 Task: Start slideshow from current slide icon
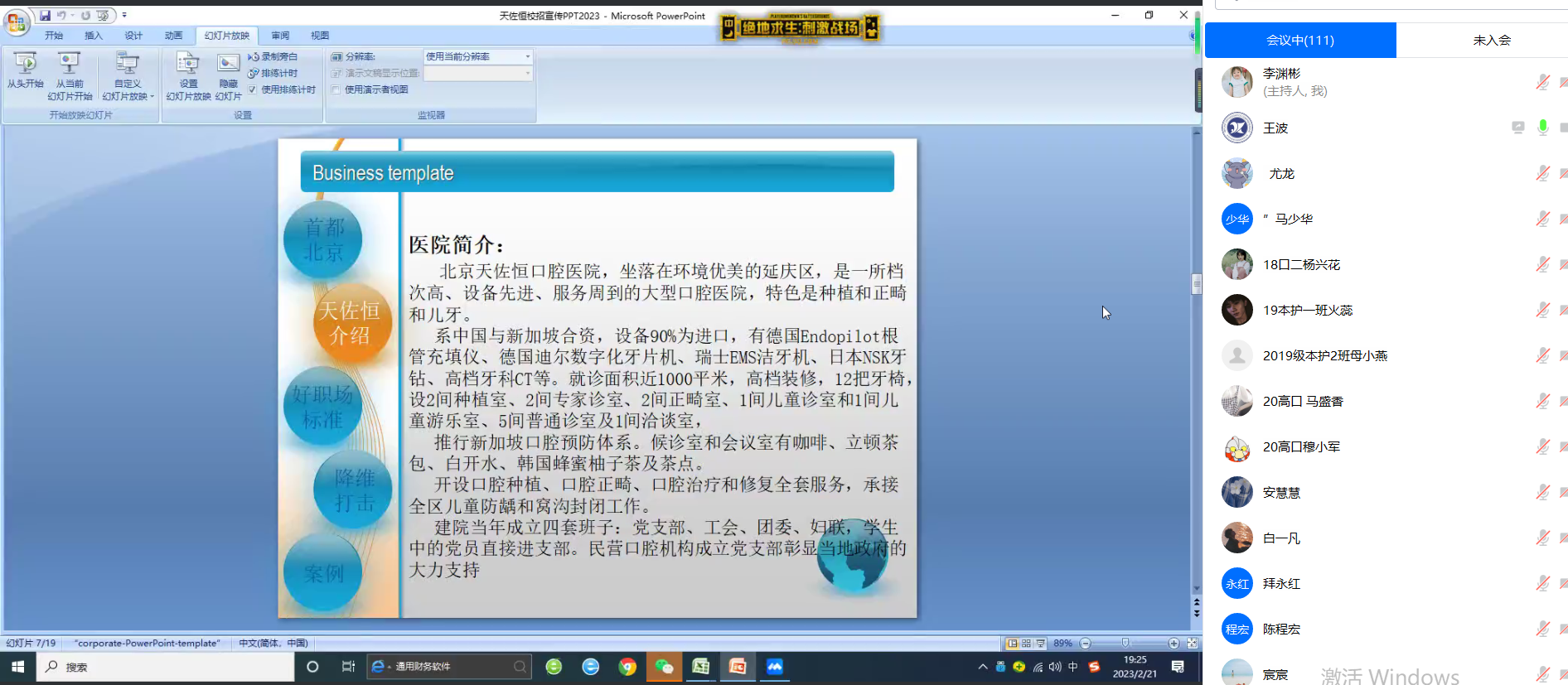70,65
